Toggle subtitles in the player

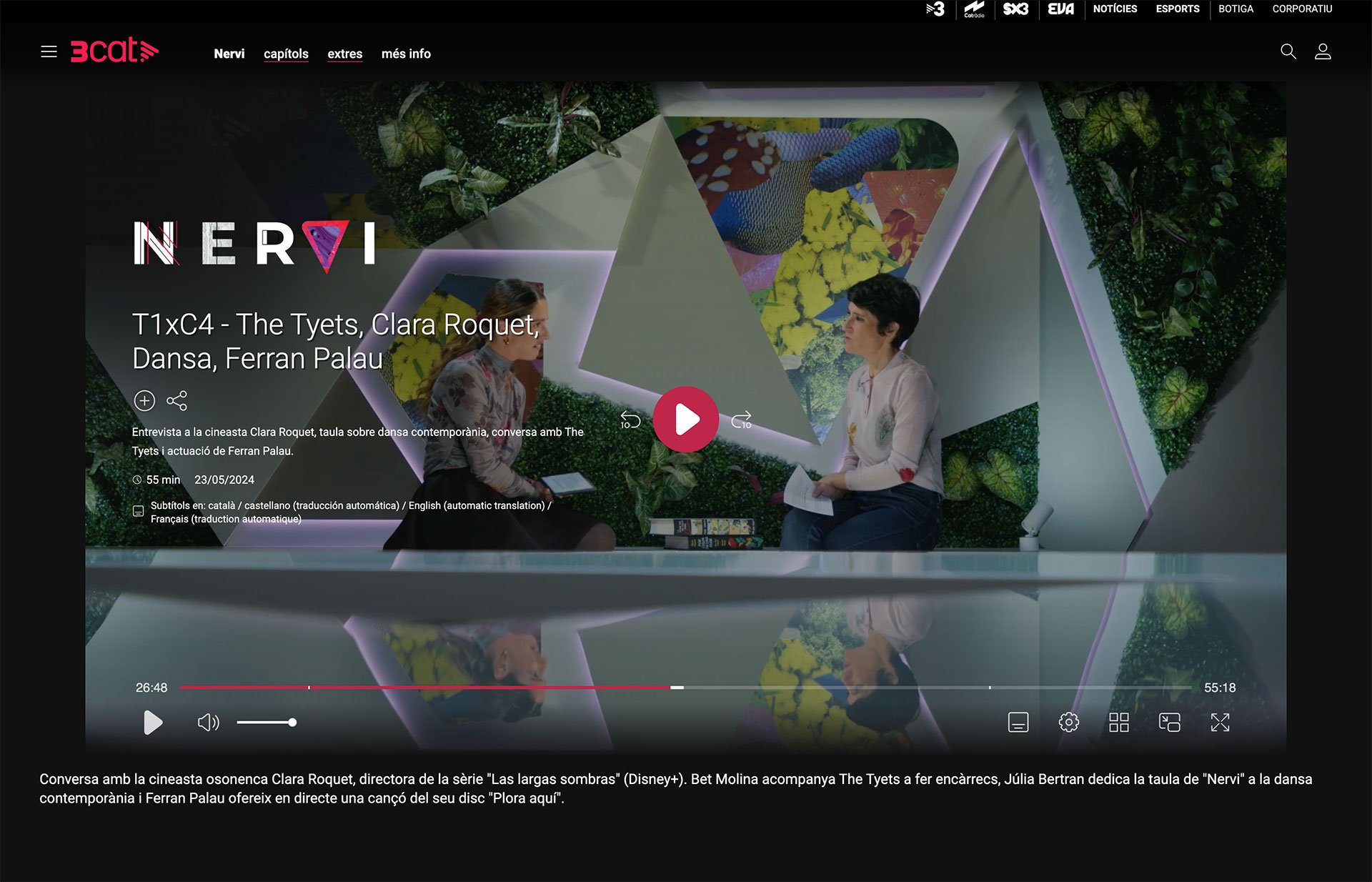1018,723
